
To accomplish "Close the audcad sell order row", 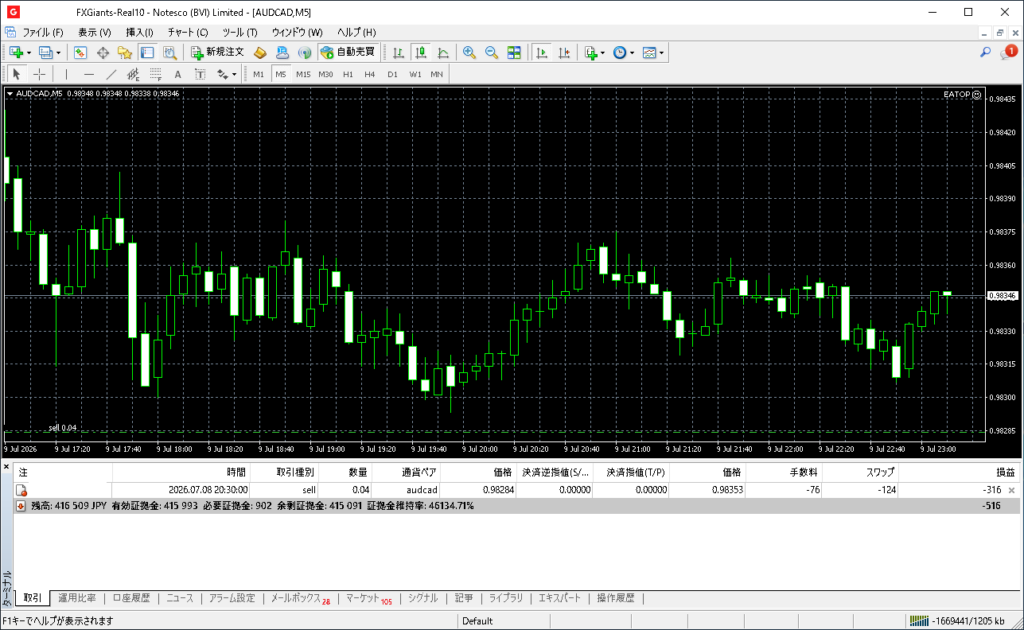I will [1012, 490].
